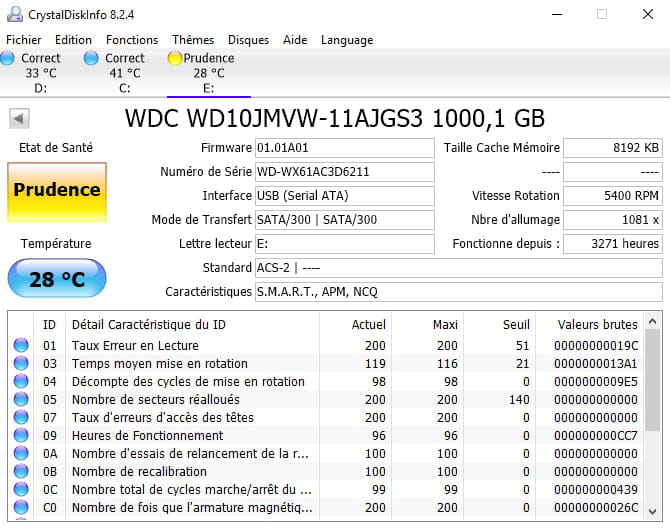Click the transfer mode field SATA/300
670x529 pixels.
pyautogui.click(x=345, y=220)
